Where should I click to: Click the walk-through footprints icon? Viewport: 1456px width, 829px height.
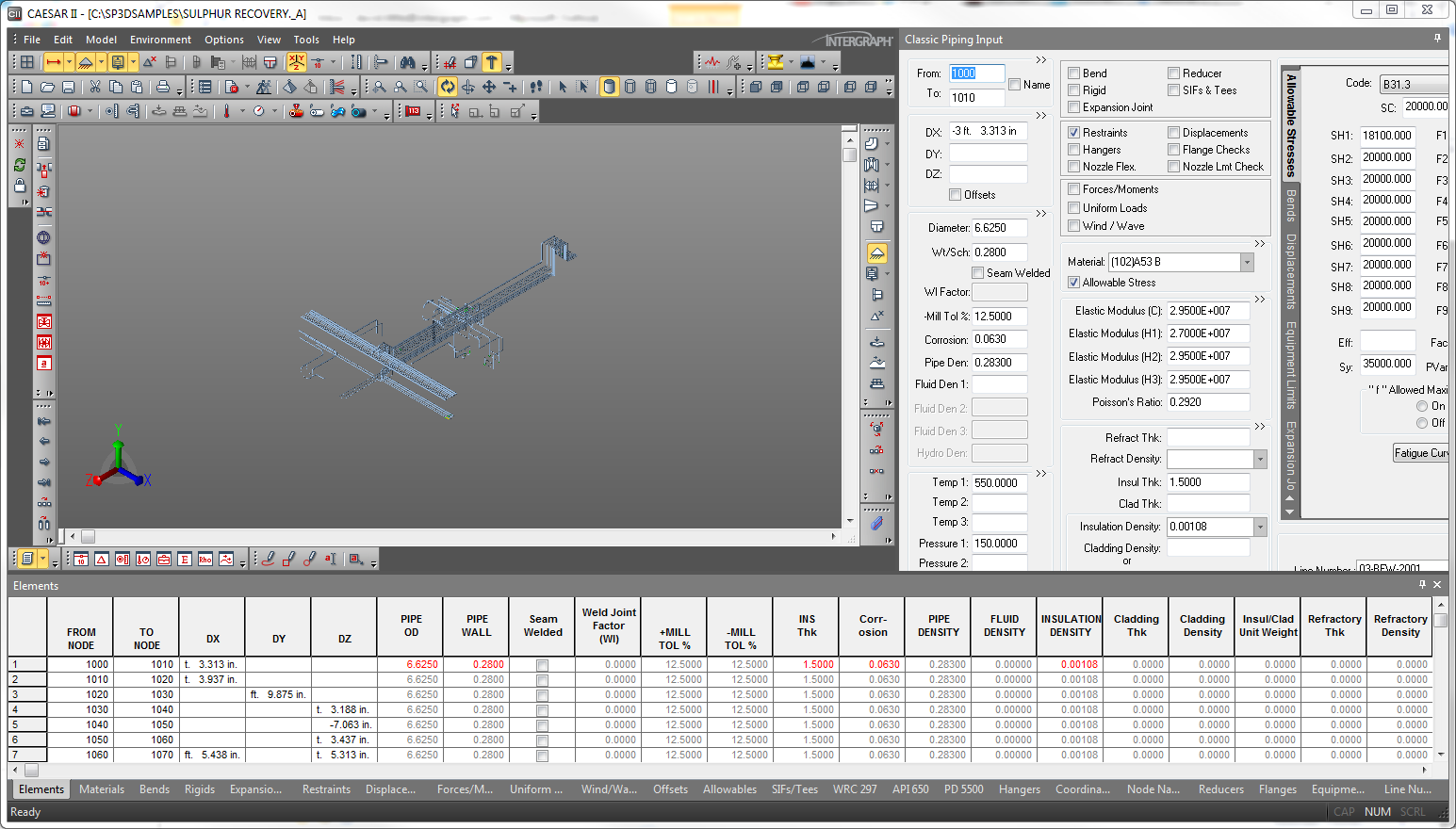(536, 87)
